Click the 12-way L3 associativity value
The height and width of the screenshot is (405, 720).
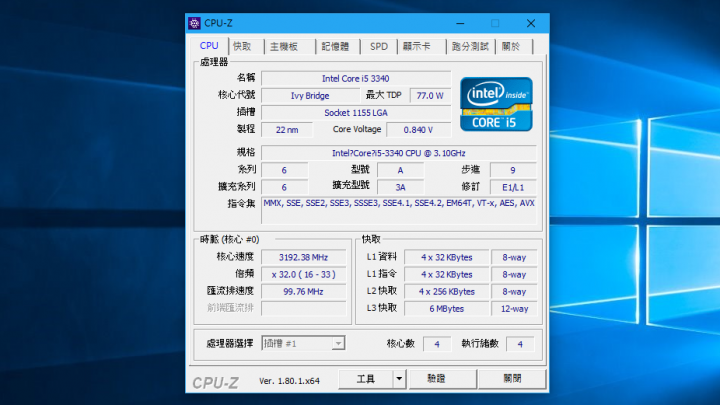(x=514, y=309)
